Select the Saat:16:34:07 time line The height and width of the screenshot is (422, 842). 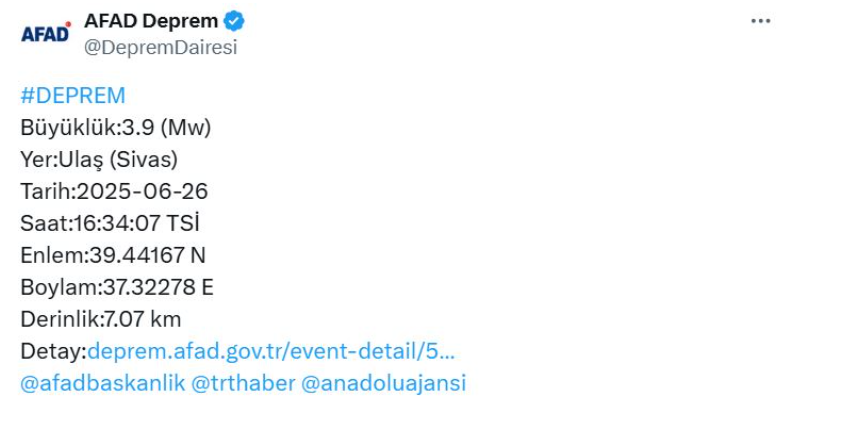click(x=110, y=223)
